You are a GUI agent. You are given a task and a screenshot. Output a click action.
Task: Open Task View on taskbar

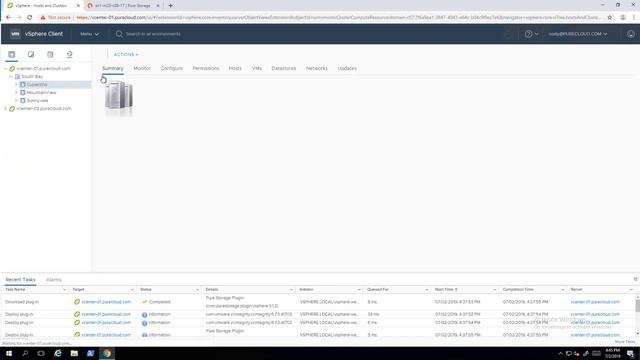pos(41,353)
